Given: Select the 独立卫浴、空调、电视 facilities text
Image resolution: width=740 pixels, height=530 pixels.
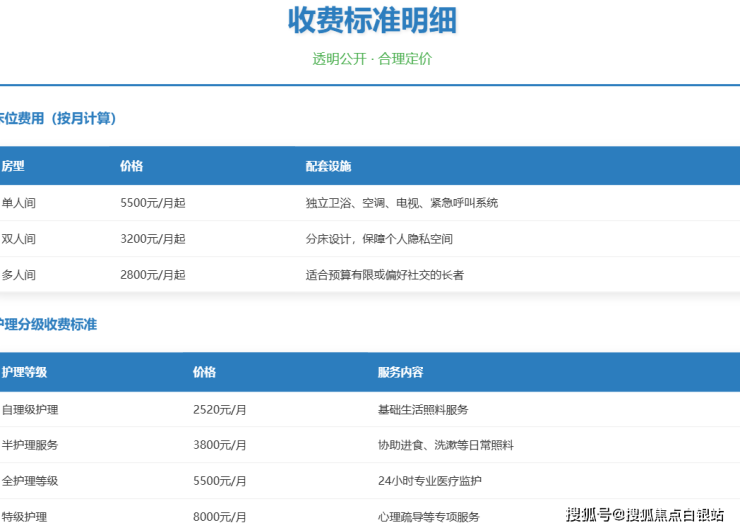Looking at the screenshot, I should coord(401,203).
